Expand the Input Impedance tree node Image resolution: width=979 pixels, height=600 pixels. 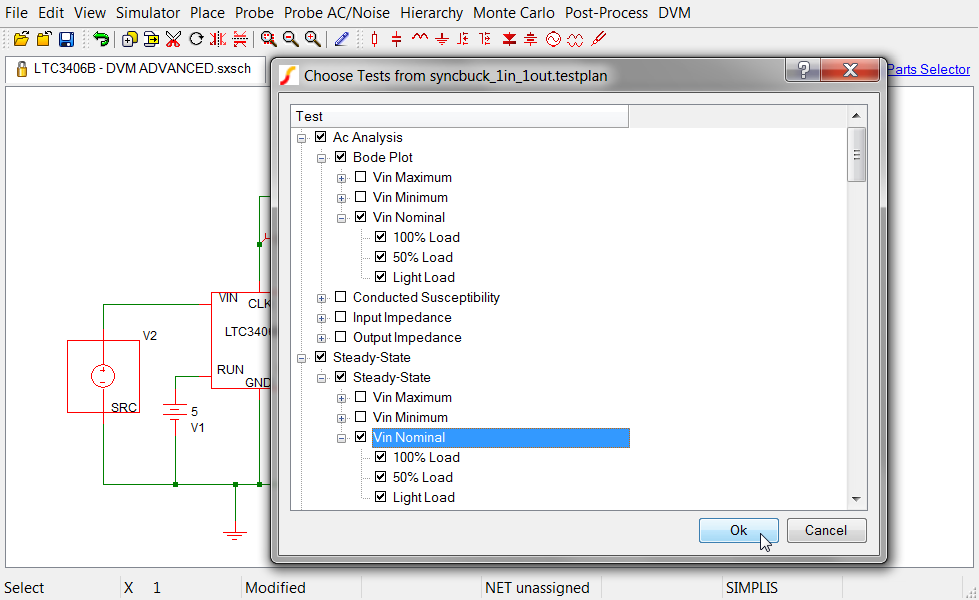pyautogui.click(x=321, y=317)
